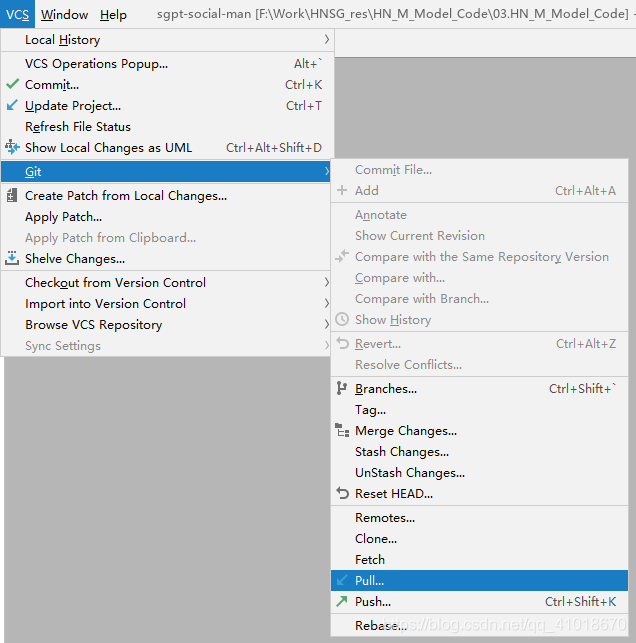Click the Show Local Changes as UML icon

click(12, 147)
